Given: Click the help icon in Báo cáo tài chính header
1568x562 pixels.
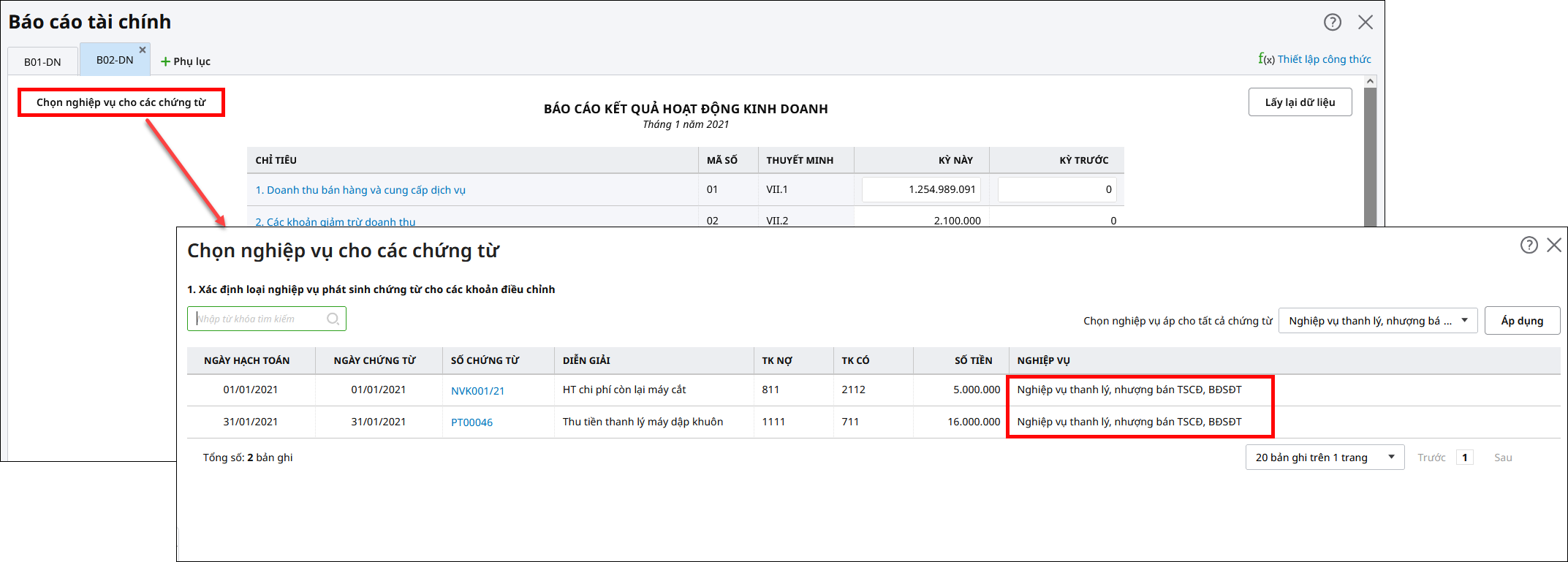Looking at the screenshot, I should tap(1332, 22).
